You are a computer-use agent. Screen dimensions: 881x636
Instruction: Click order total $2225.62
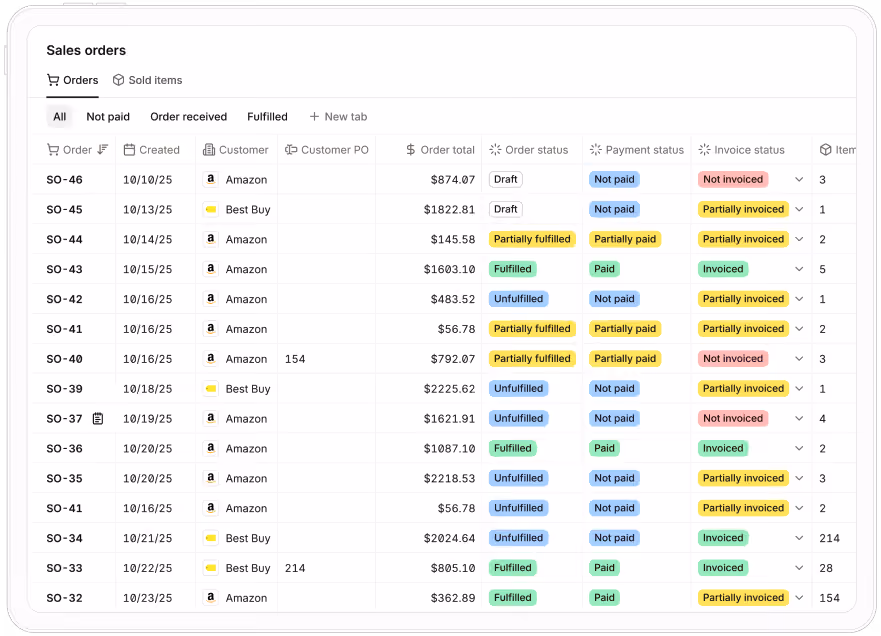[x=449, y=389]
